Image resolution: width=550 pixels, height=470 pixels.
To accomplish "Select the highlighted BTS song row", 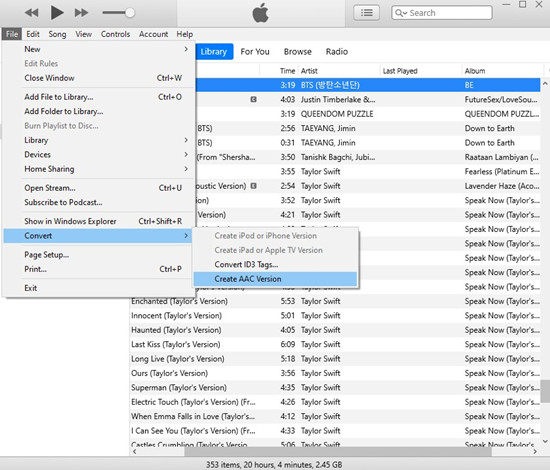I will 368,85.
